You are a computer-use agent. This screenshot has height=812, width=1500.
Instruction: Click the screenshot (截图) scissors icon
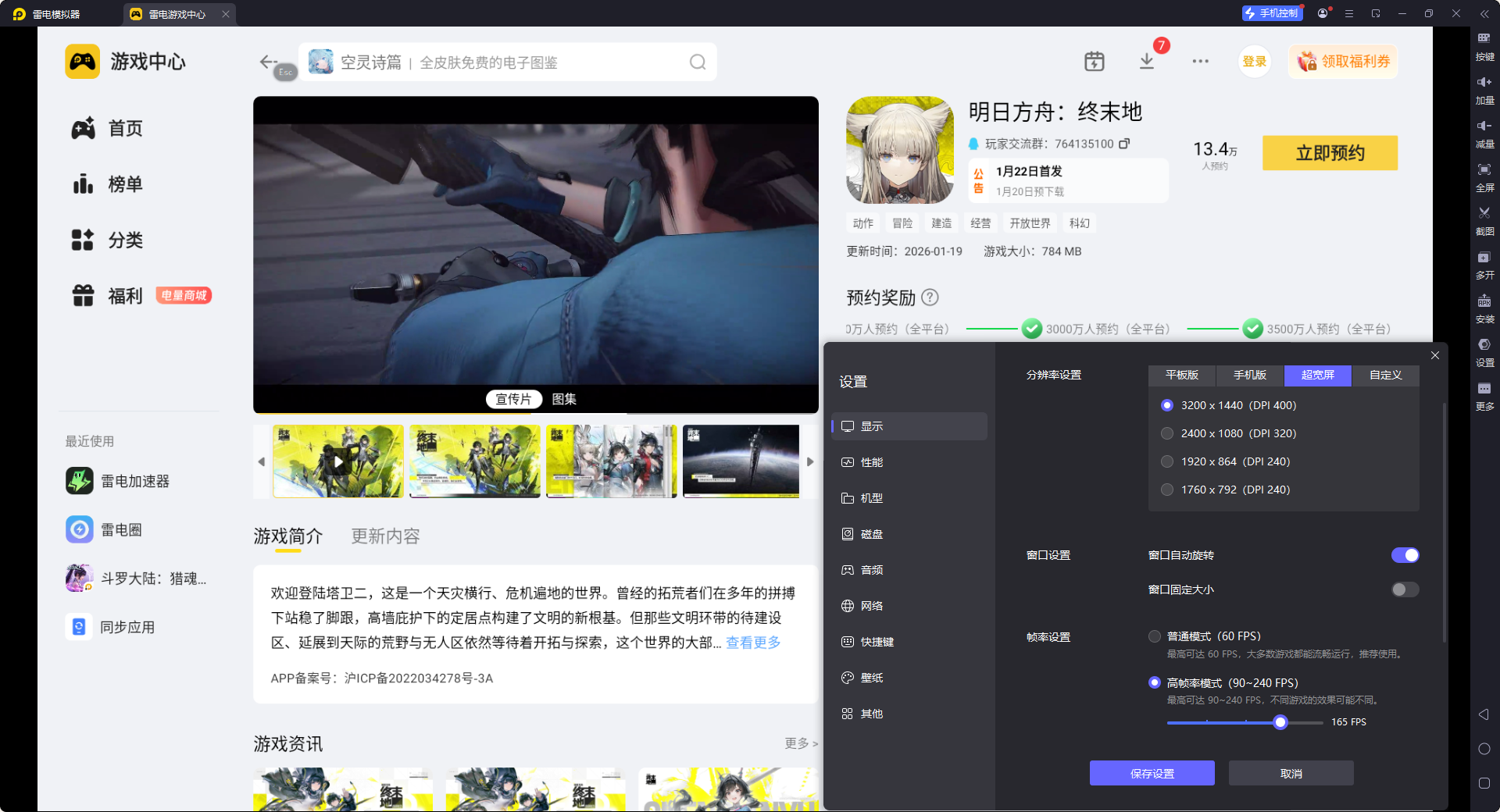1484,213
